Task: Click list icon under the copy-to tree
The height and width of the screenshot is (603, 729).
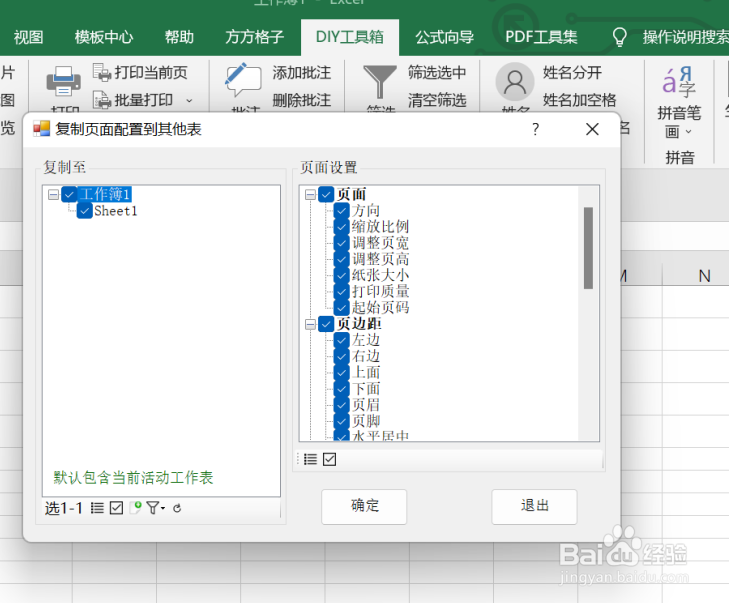Action: coord(97,508)
